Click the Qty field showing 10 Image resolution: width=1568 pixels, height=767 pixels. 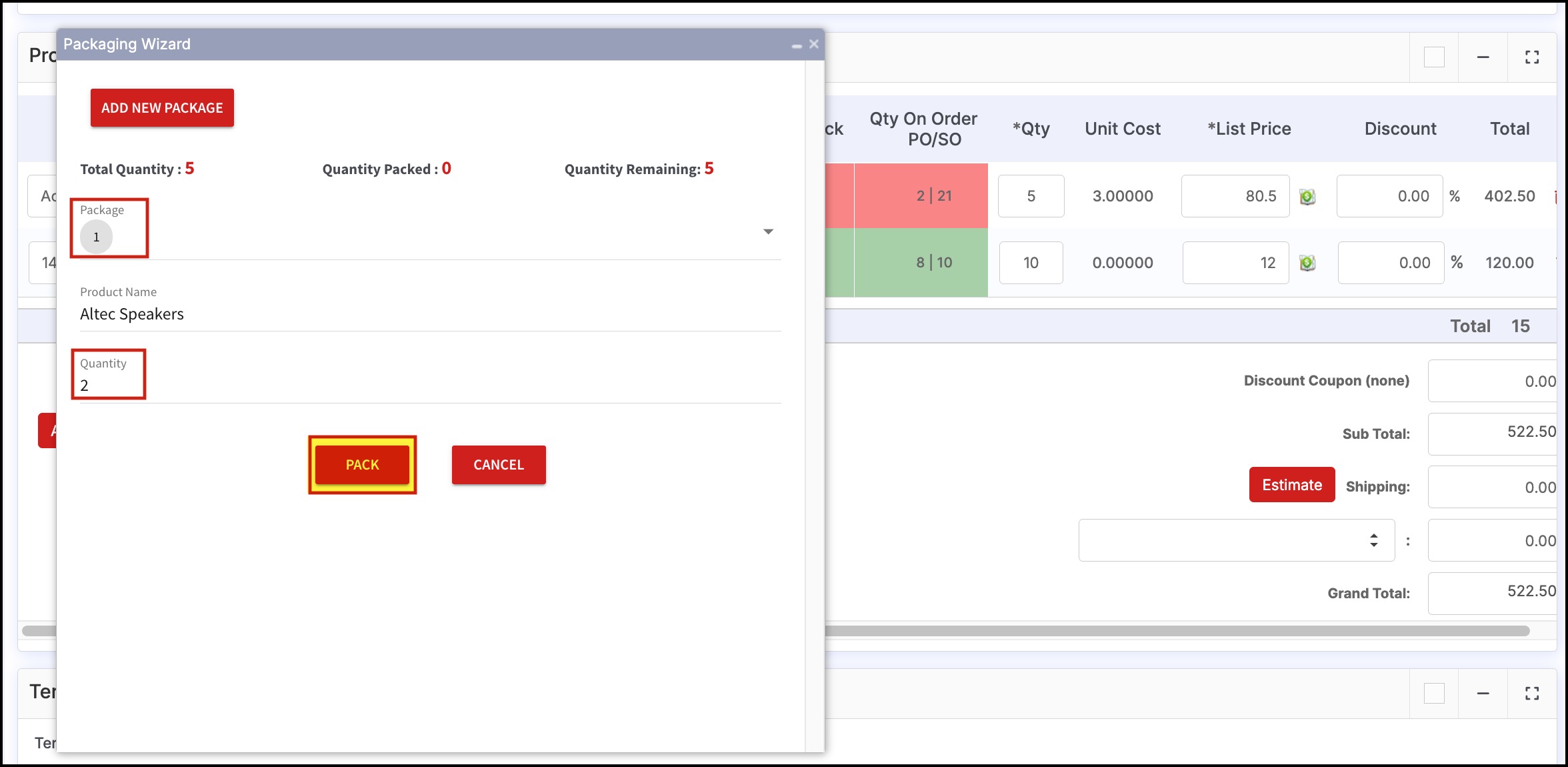pos(1031,263)
